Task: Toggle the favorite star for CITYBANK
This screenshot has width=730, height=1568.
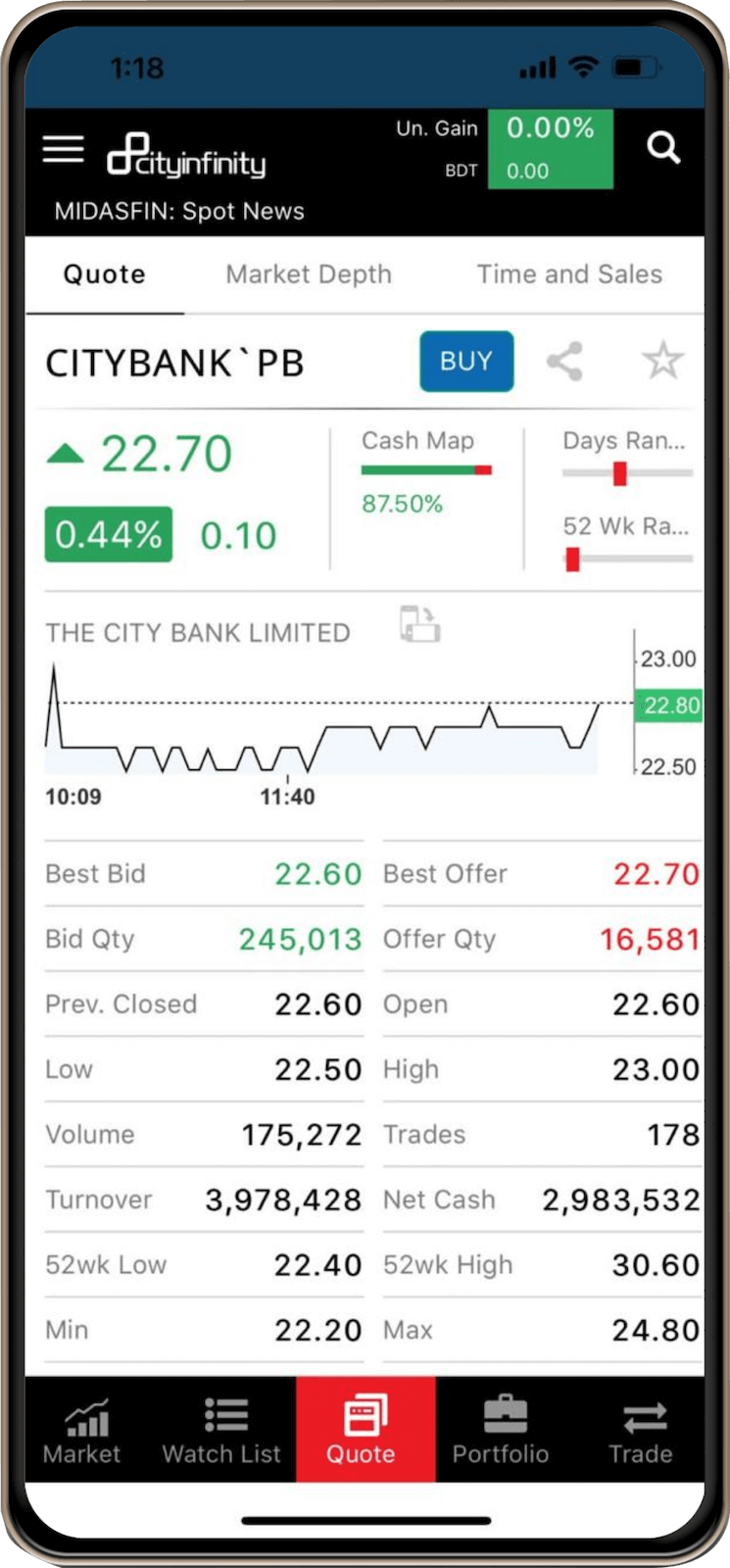Action: (x=662, y=361)
